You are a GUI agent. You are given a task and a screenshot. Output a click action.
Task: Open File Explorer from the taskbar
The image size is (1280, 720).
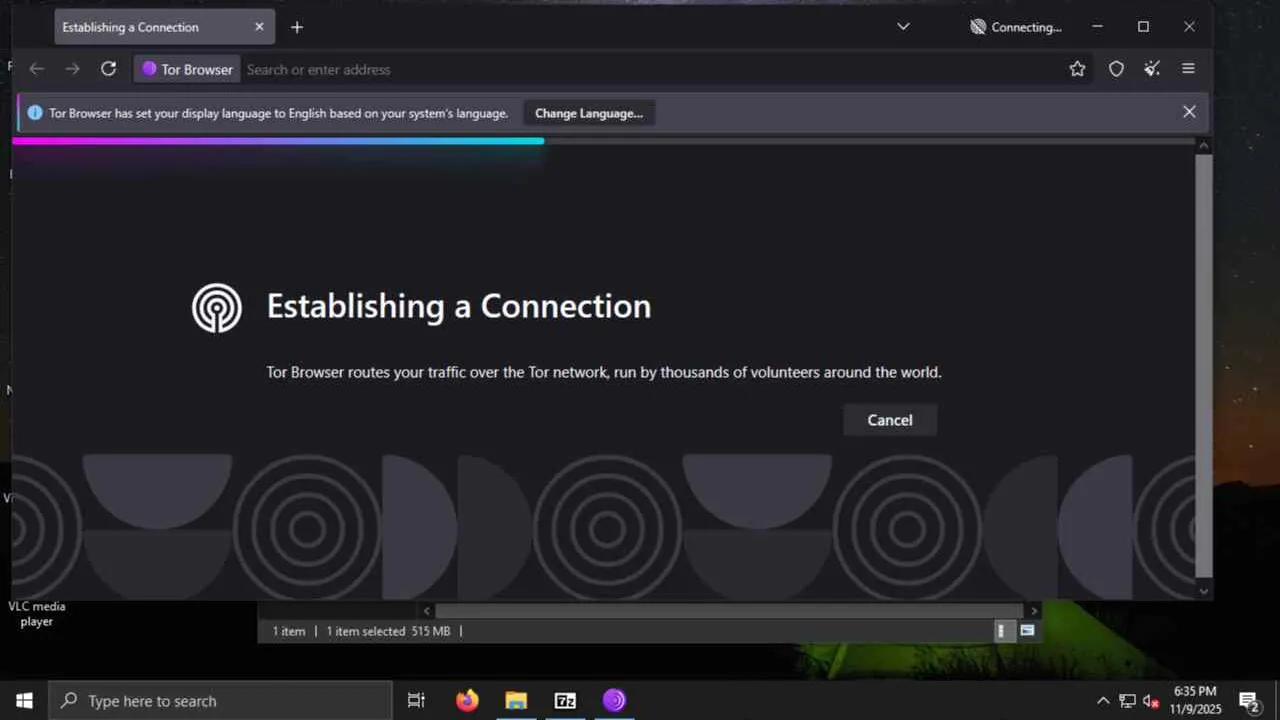click(x=516, y=701)
